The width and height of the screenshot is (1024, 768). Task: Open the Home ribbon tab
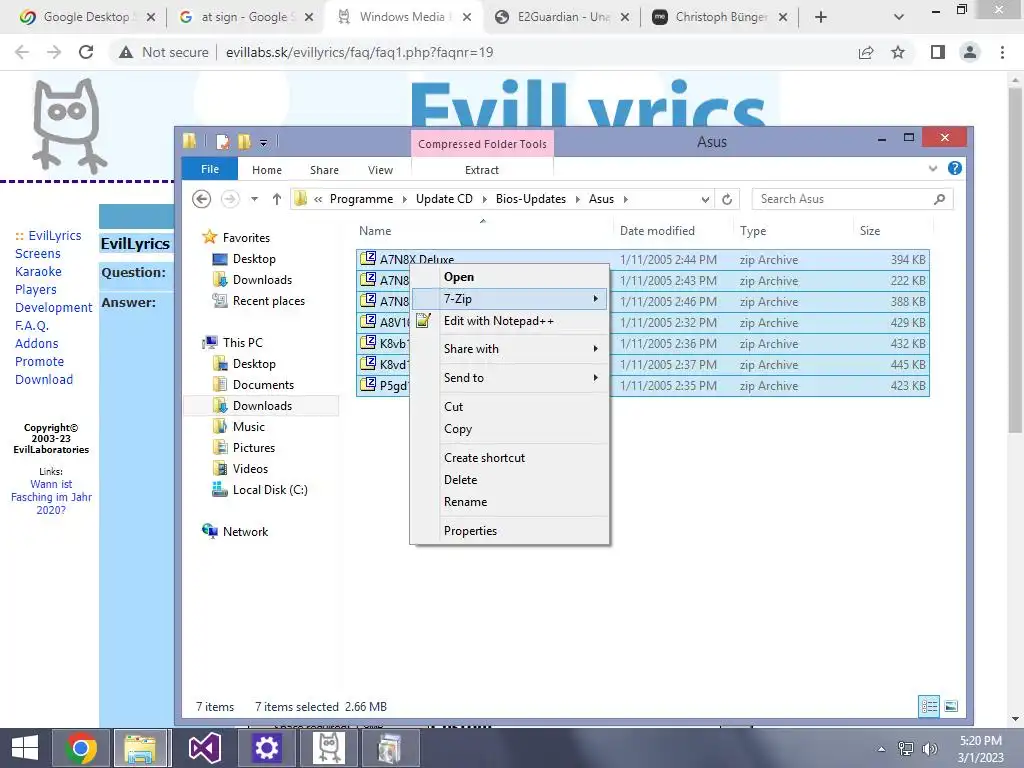(x=266, y=170)
